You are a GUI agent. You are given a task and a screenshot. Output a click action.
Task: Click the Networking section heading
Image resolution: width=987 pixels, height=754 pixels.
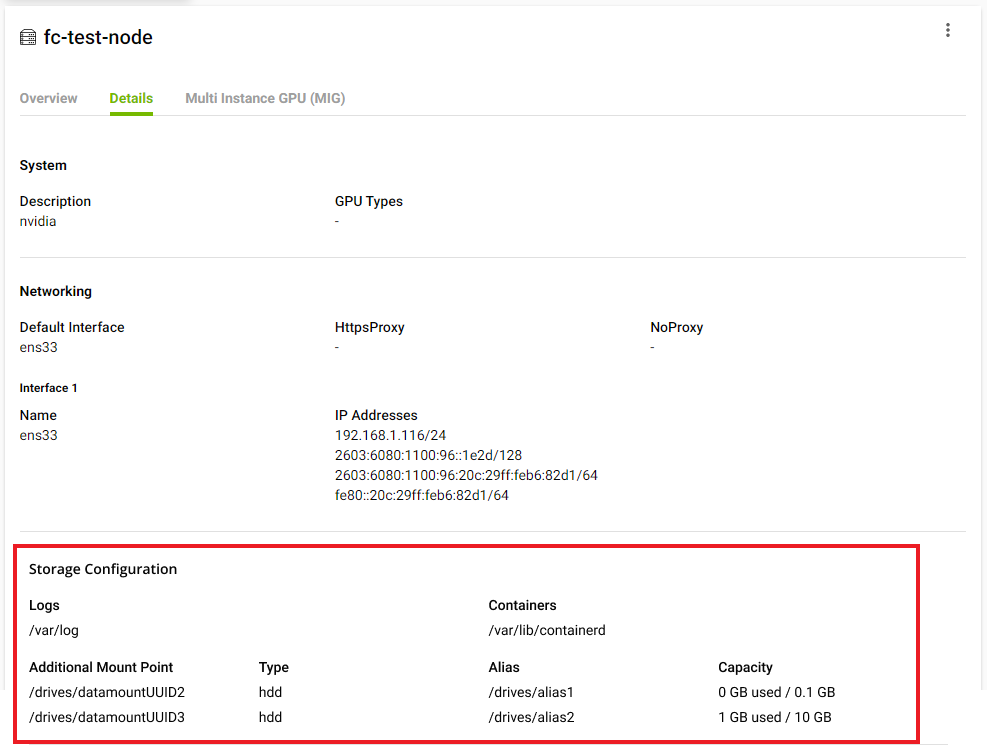[x=56, y=291]
